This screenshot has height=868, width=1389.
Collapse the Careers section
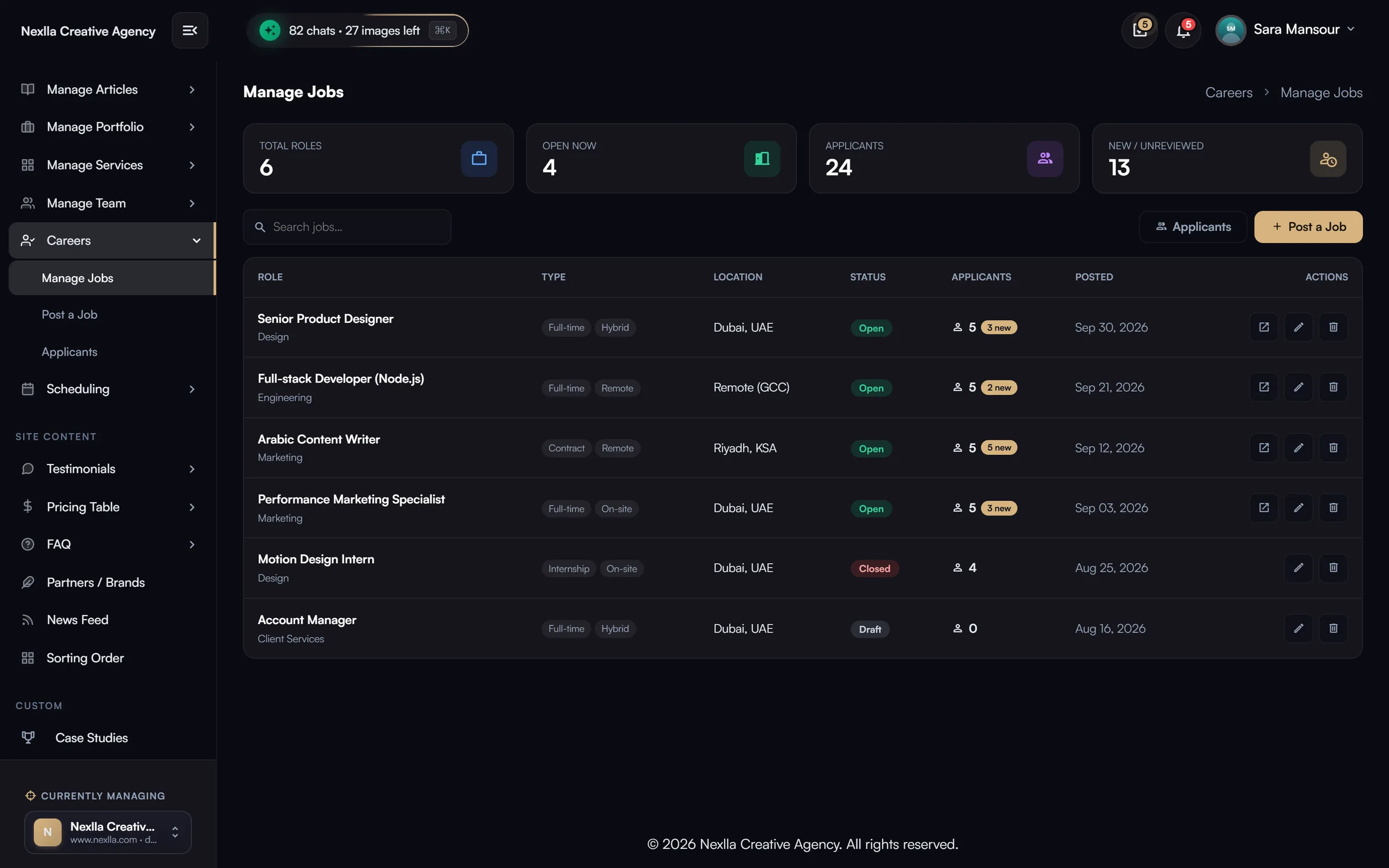click(x=112, y=240)
